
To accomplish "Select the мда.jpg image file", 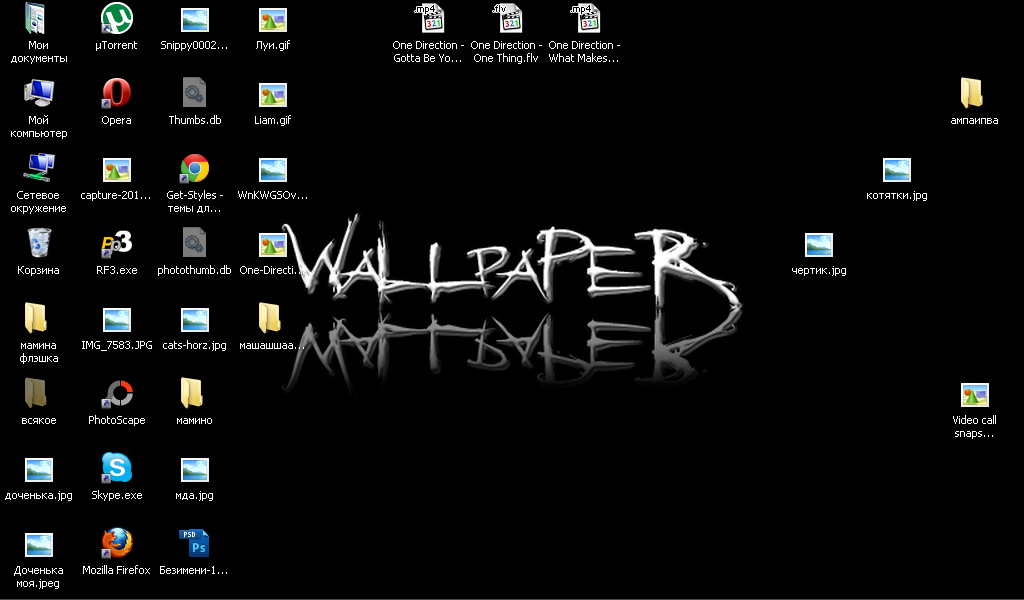I will tap(195, 471).
